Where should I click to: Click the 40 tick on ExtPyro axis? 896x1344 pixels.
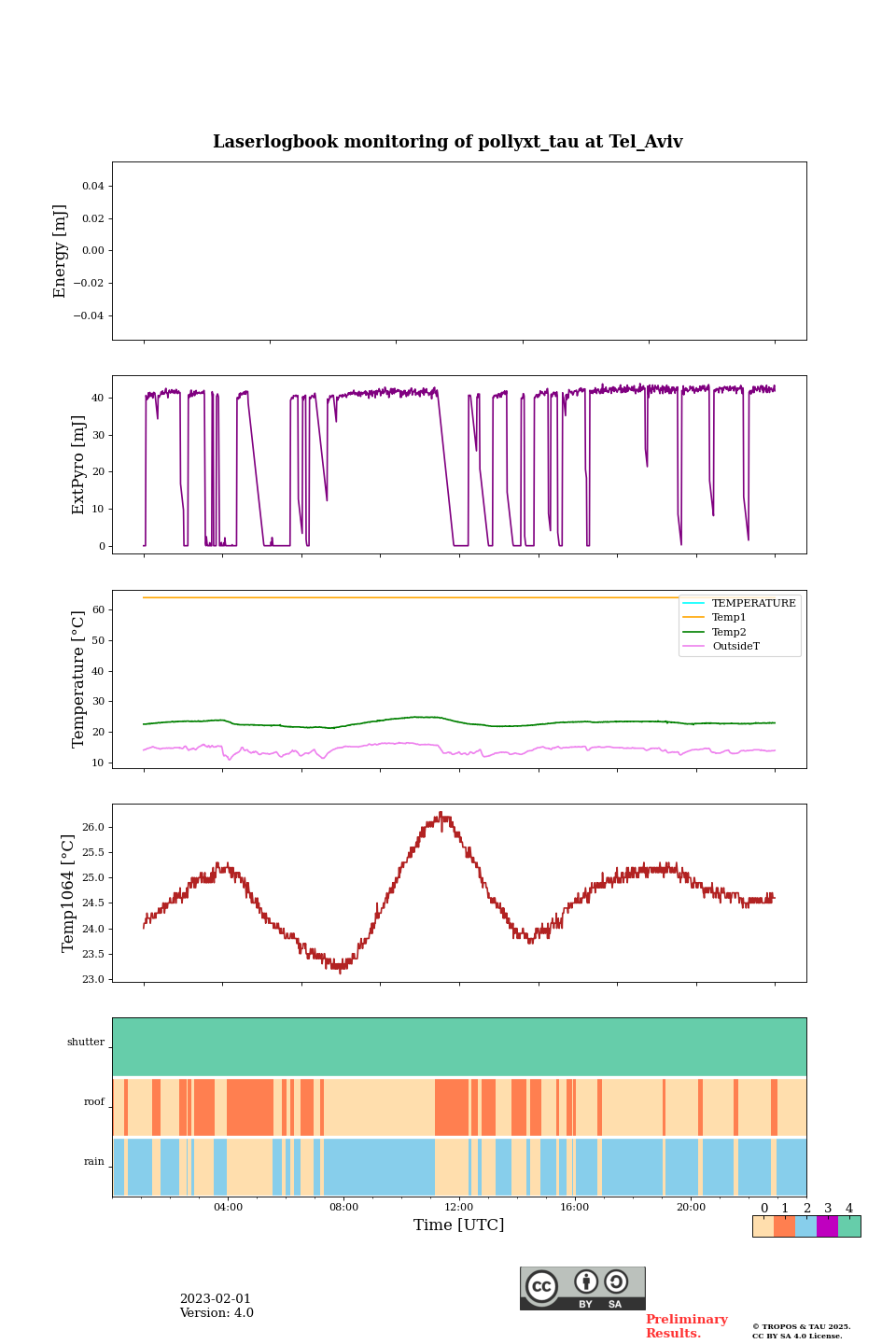click(x=99, y=399)
